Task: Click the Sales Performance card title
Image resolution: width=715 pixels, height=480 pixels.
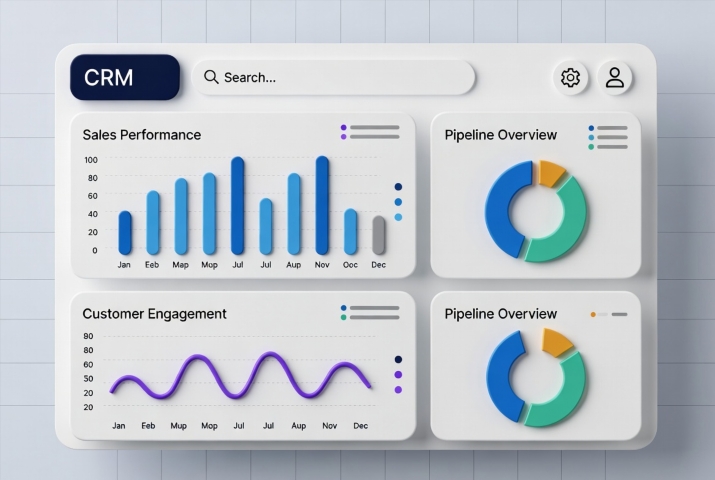Action: (x=141, y=135)
